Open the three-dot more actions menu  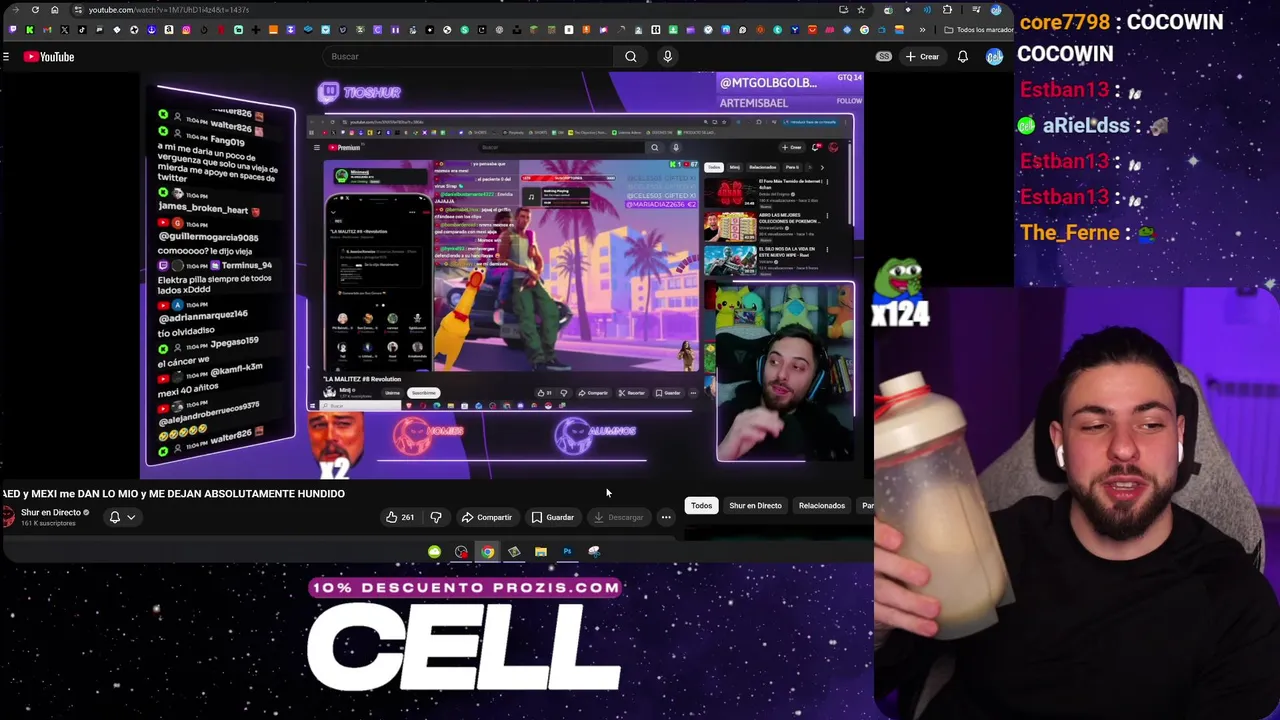click(666, 517)
